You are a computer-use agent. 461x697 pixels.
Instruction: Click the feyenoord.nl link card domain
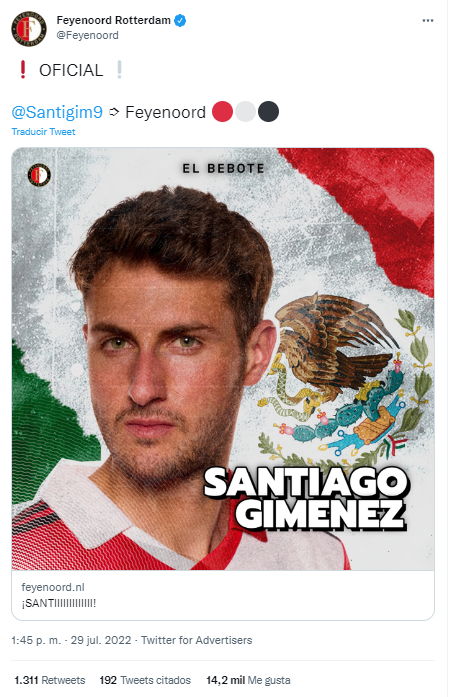coord(53,587)
